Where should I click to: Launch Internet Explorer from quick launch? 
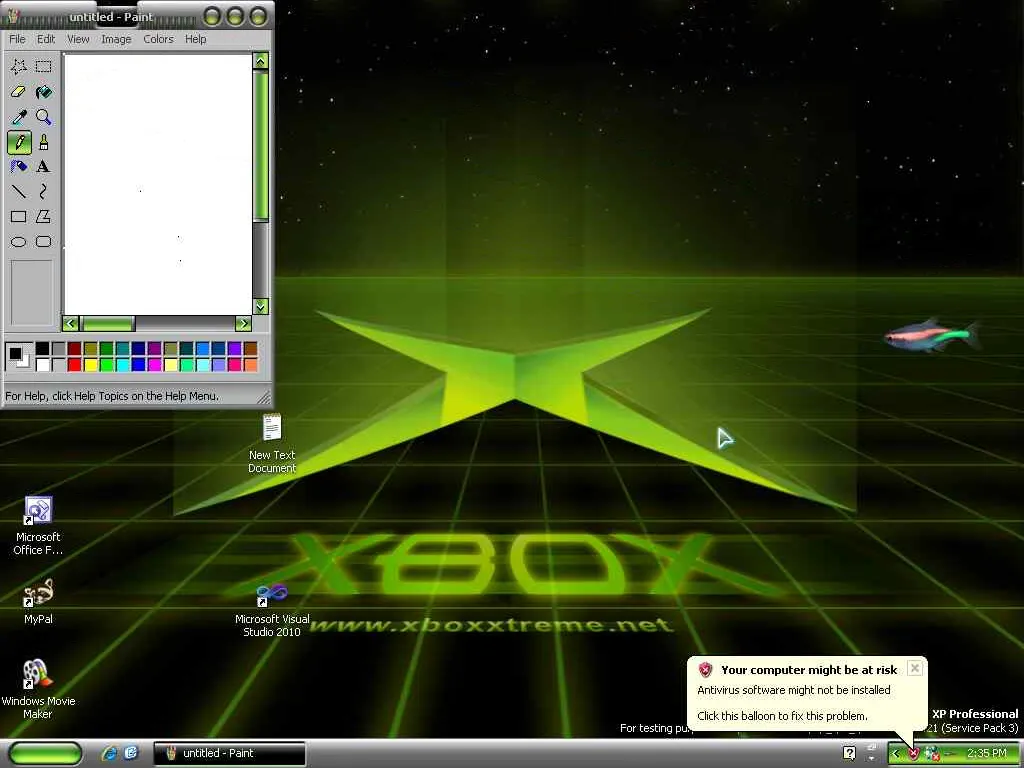coord(109,753)
